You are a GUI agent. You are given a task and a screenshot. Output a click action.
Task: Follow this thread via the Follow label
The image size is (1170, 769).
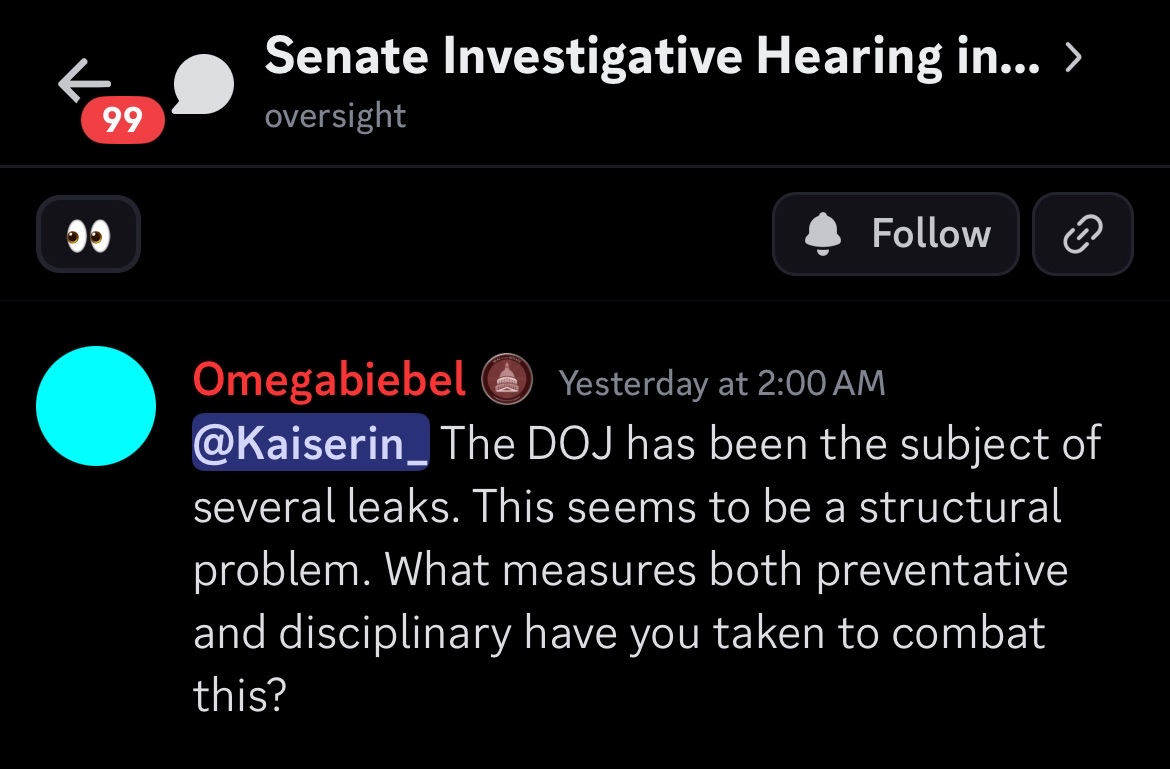click(x=930, y=234)
